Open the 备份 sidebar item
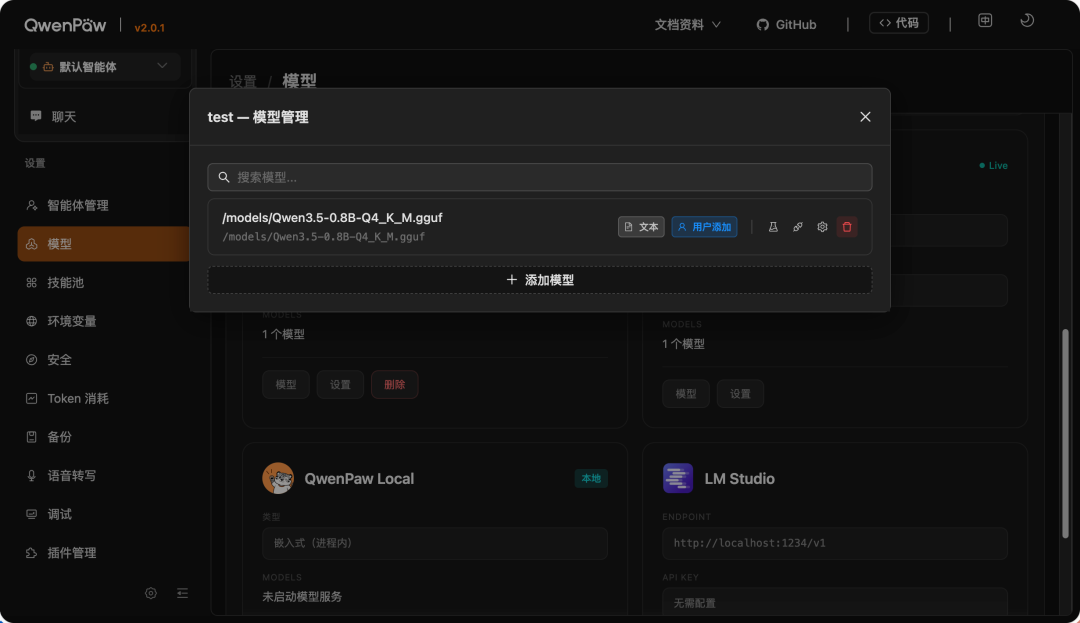Image resolution: width=1080 pixels, height=623 pixels. coord(103,436)
